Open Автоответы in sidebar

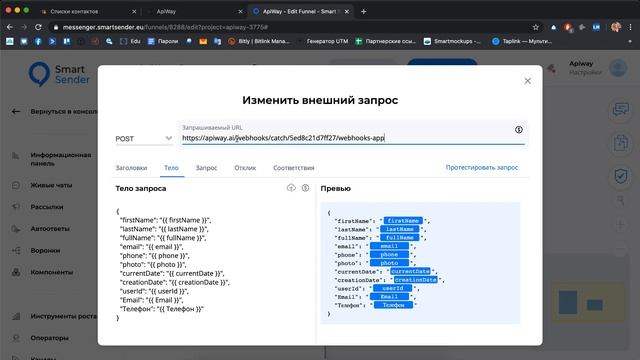point(50,229)
